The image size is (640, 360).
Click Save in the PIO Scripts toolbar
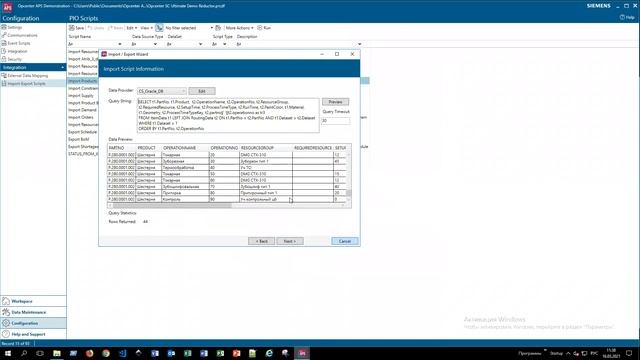click(x=76, y=28)
